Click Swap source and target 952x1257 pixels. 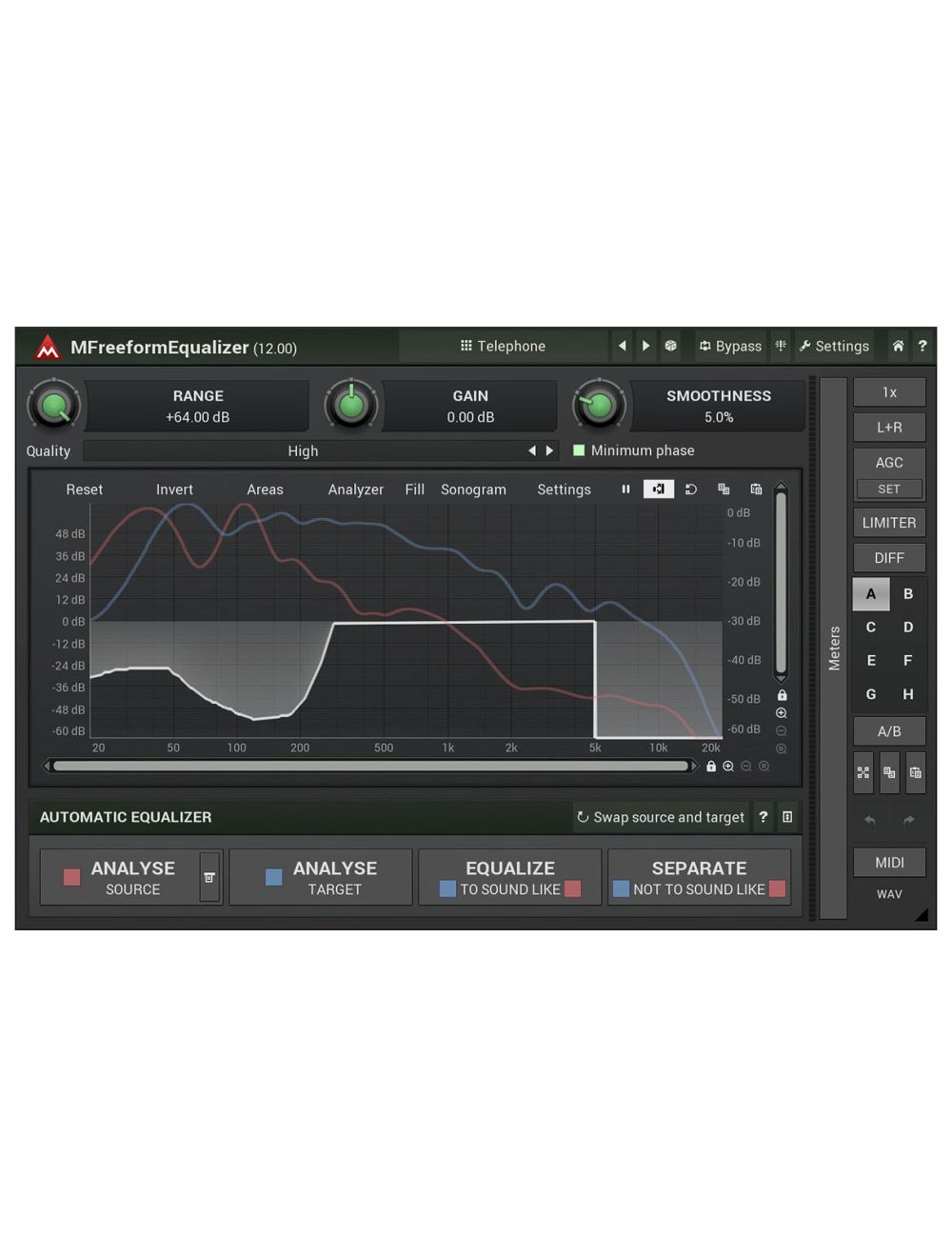pos(660,817)
